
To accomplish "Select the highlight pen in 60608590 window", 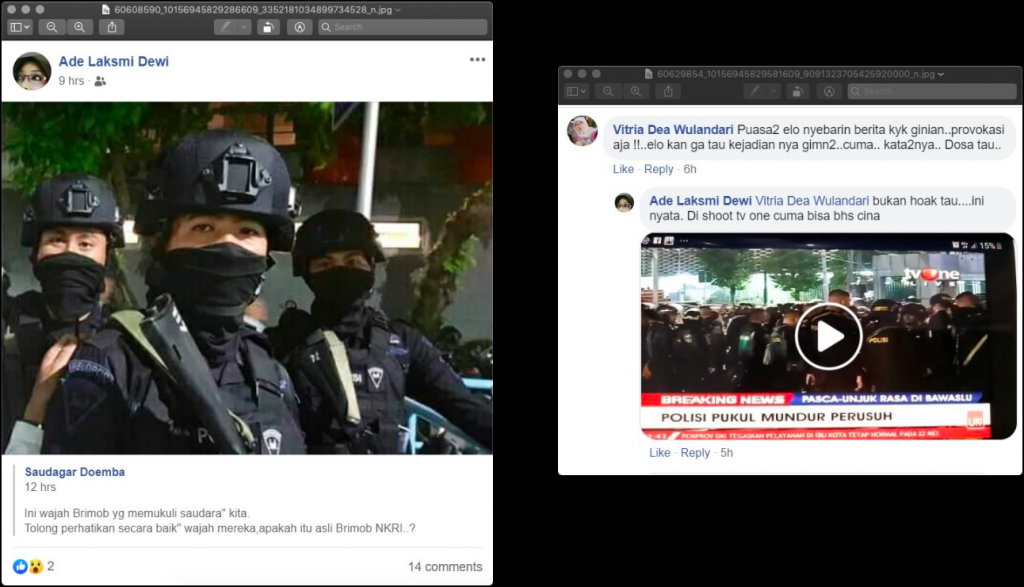I will (226, 27).
